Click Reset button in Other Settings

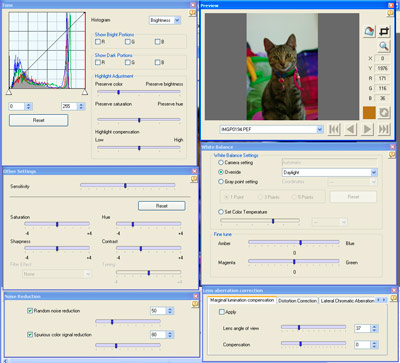[162, 206]
